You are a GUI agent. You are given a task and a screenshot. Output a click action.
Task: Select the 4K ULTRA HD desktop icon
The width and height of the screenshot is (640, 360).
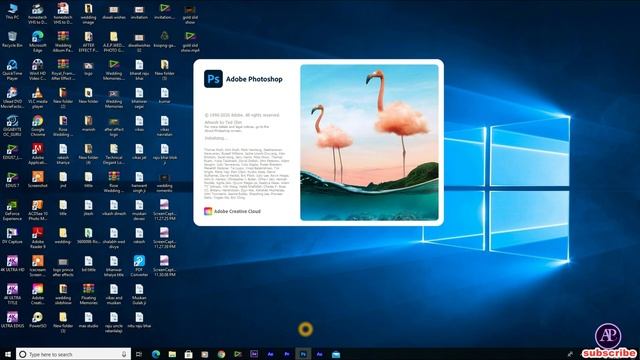pyautogui.click(x=12, y=264)
